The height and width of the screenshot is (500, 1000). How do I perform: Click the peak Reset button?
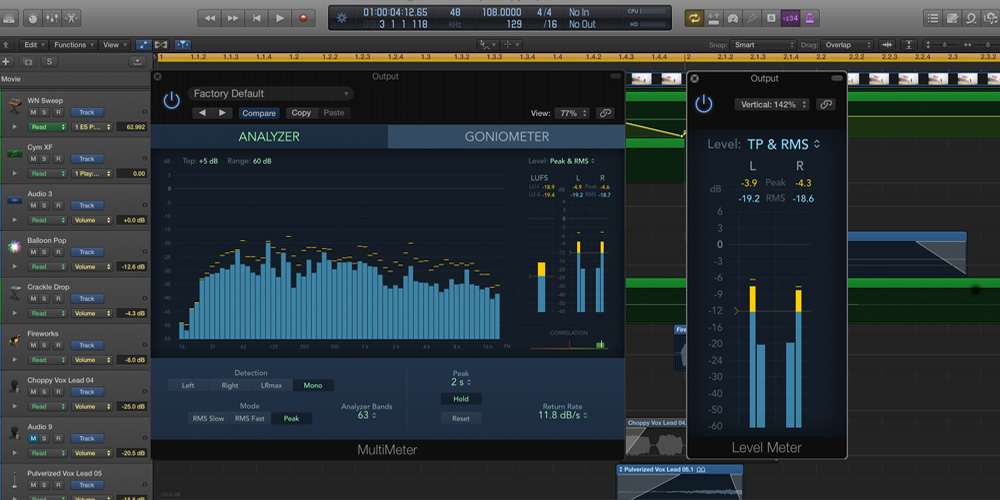[461, 418]
